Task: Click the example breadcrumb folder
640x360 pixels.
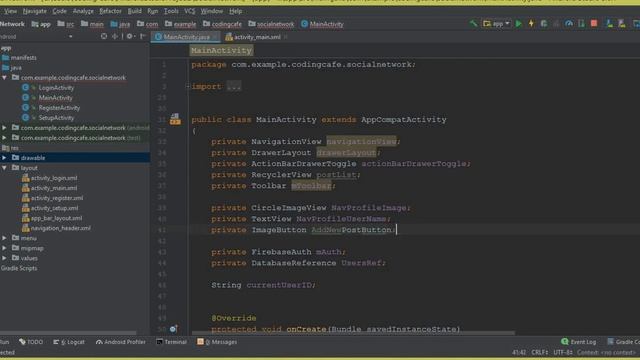Action: pos(180,24)
